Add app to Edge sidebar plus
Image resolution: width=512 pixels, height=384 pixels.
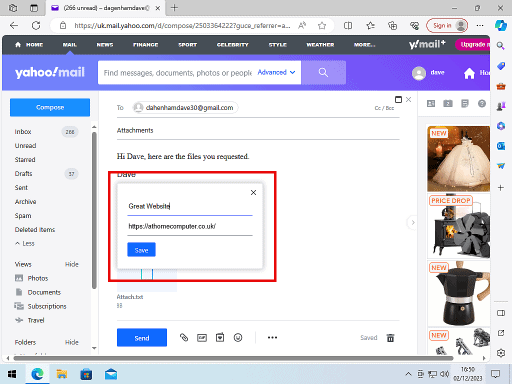[x=501, y=188]
